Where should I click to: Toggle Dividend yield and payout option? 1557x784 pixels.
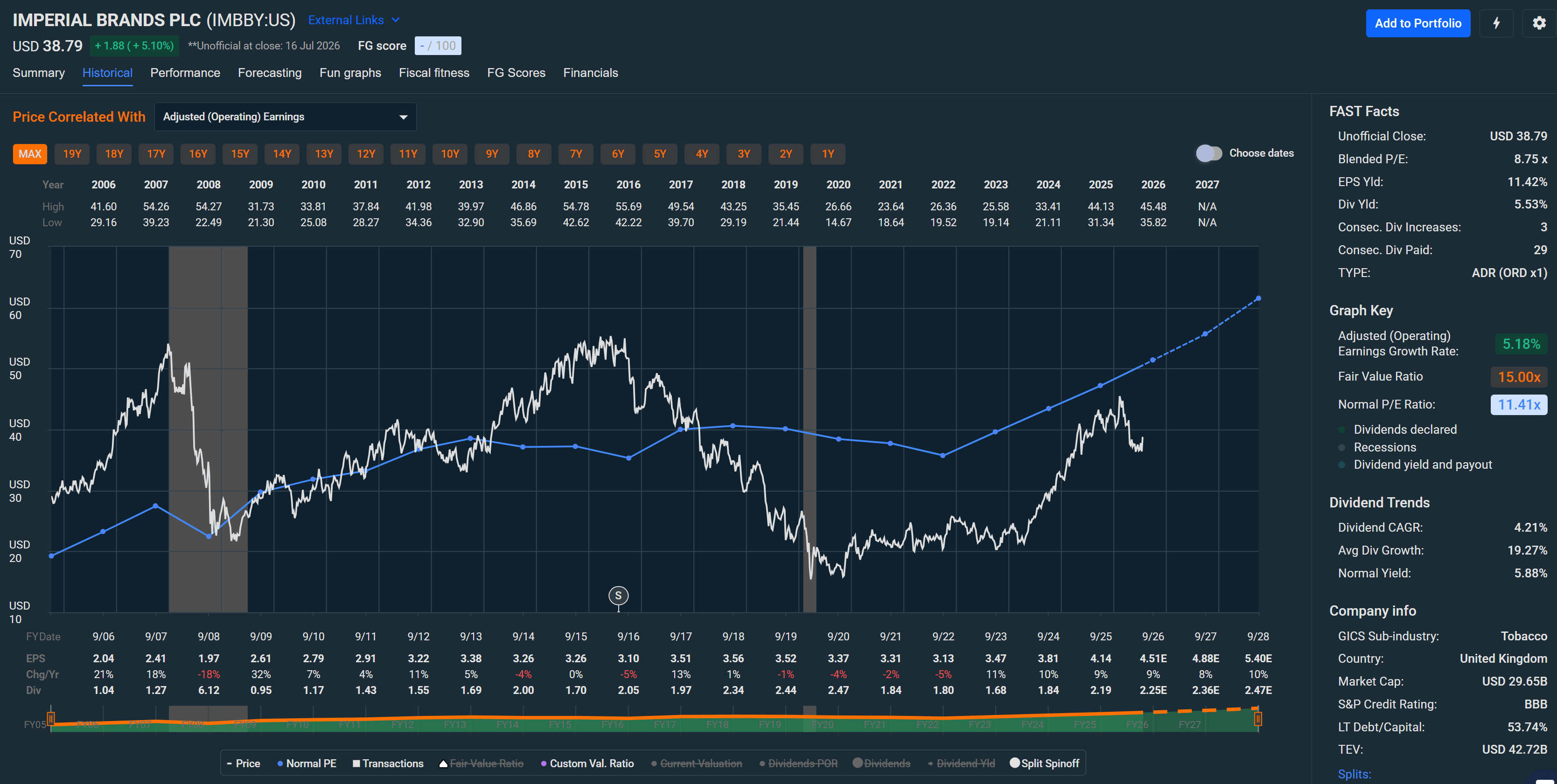pos(1415,465)
